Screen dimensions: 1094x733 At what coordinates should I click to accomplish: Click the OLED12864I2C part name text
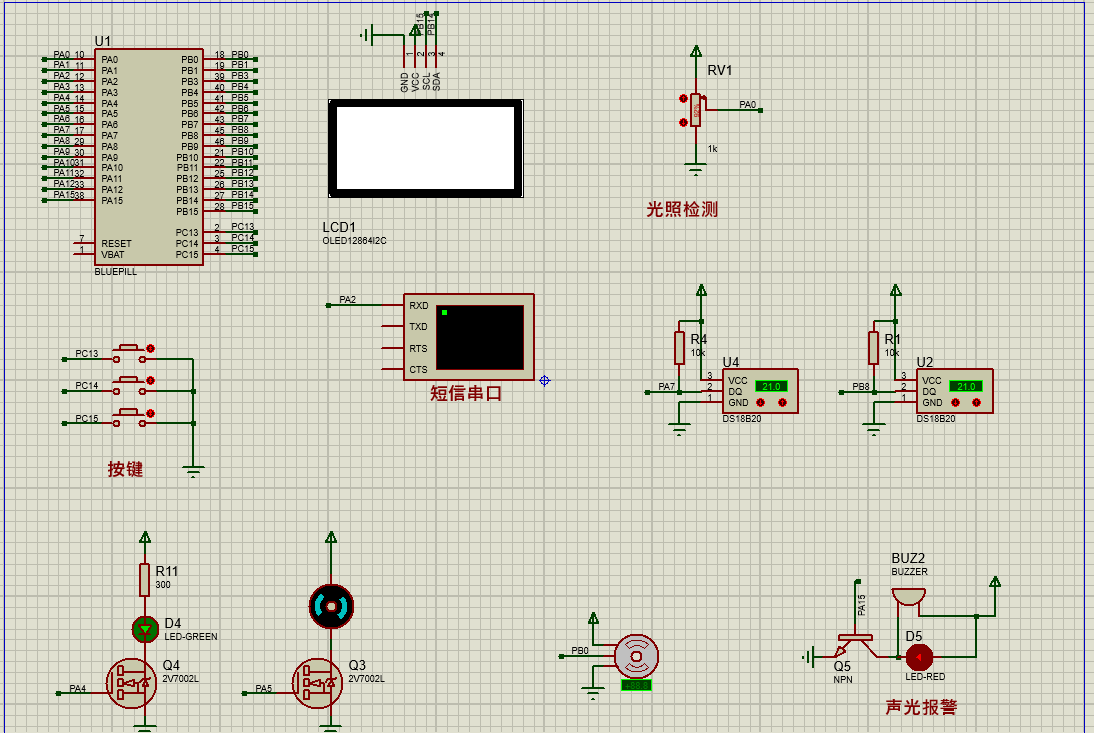click(354, 241)
